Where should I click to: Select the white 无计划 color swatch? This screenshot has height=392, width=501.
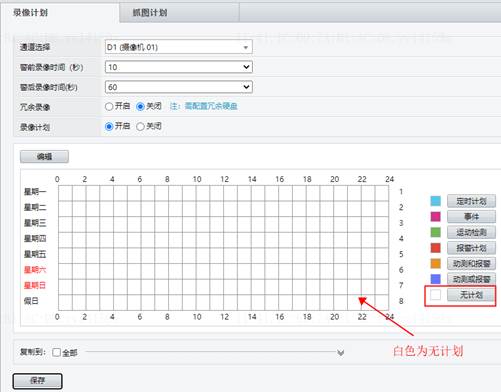tap(435, 295)
